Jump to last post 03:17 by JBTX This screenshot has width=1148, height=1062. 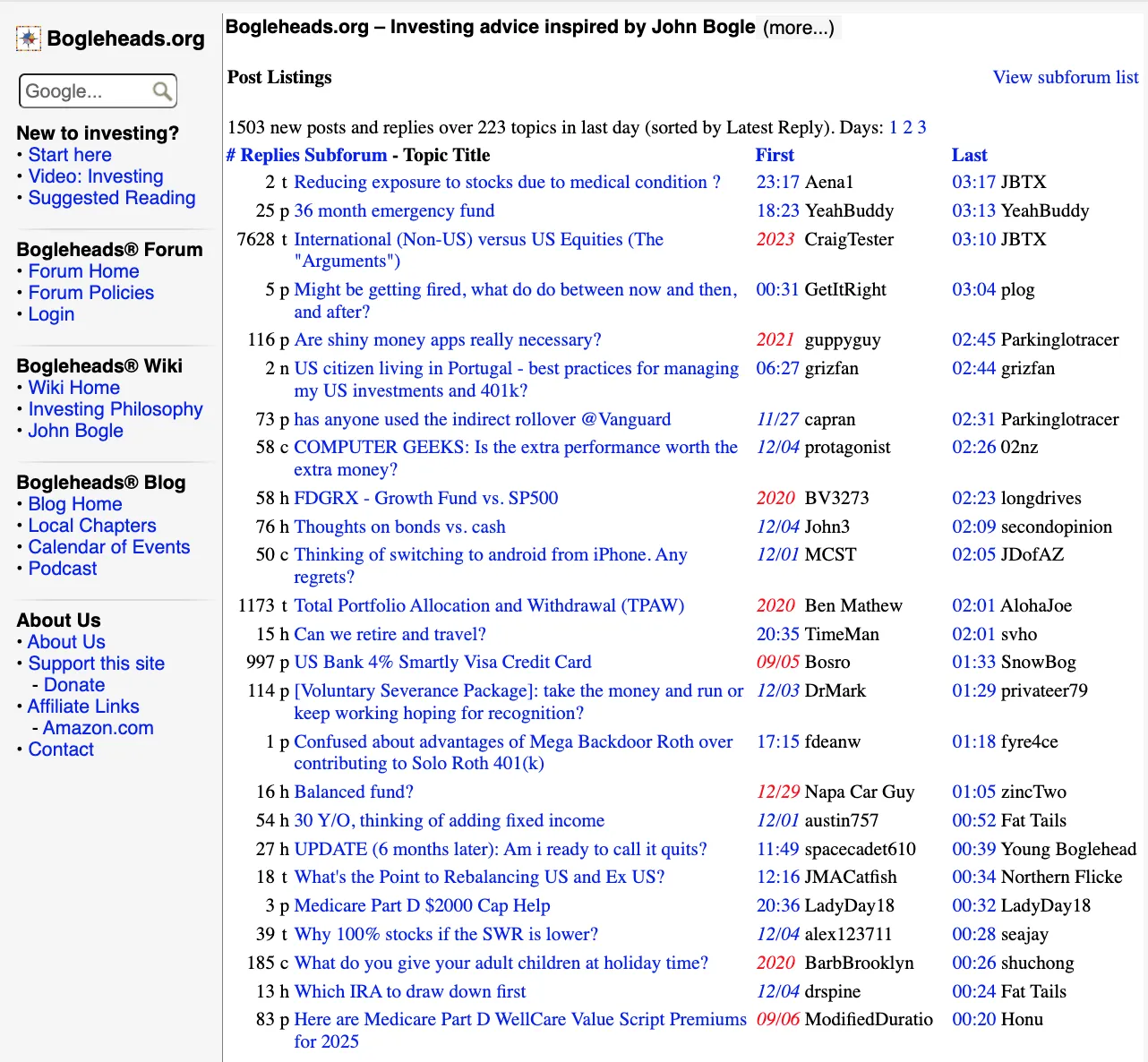coord(974,182)
